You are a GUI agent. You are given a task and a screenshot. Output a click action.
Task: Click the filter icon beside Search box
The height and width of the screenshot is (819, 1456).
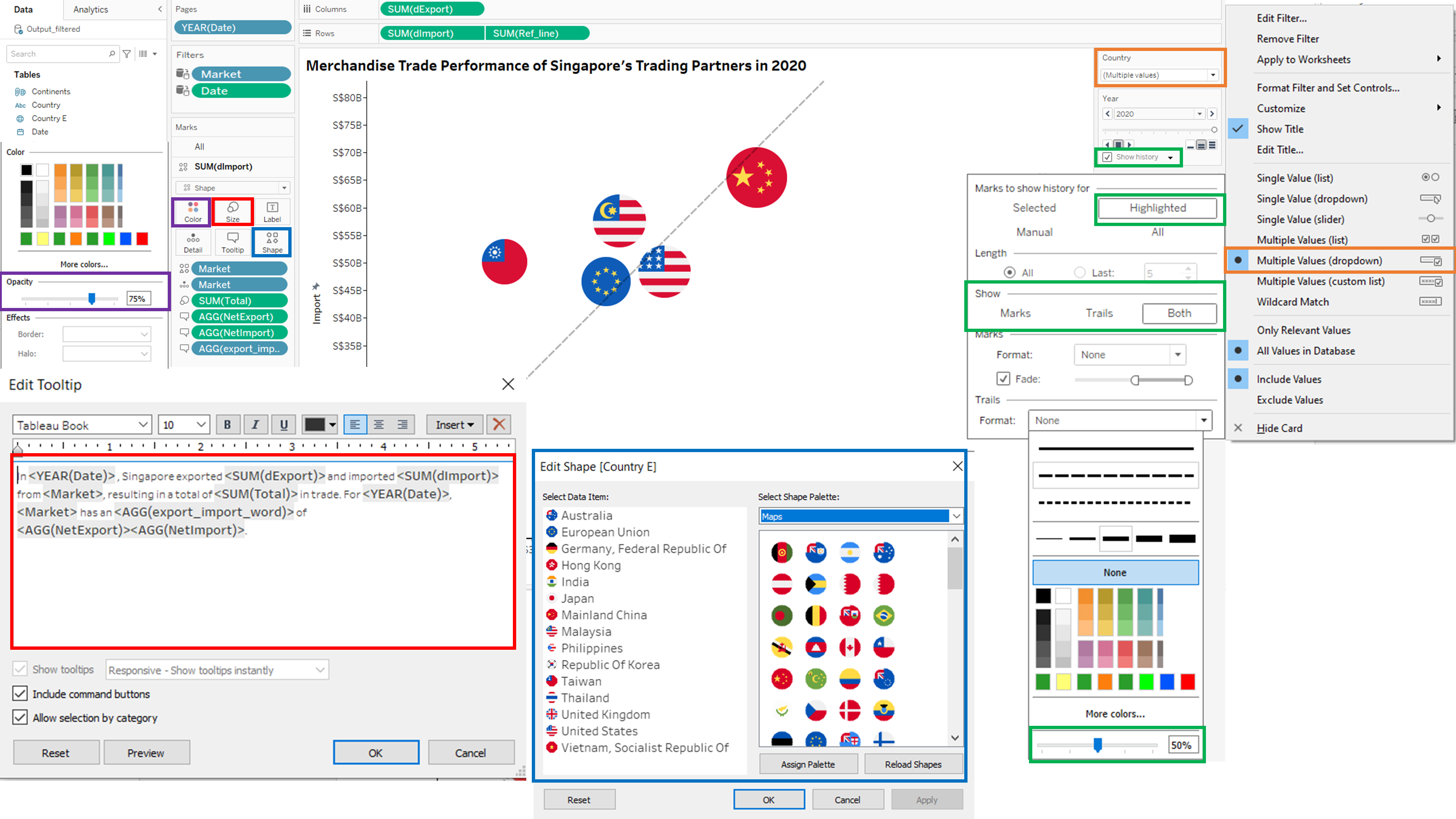[x=127, y=54]
